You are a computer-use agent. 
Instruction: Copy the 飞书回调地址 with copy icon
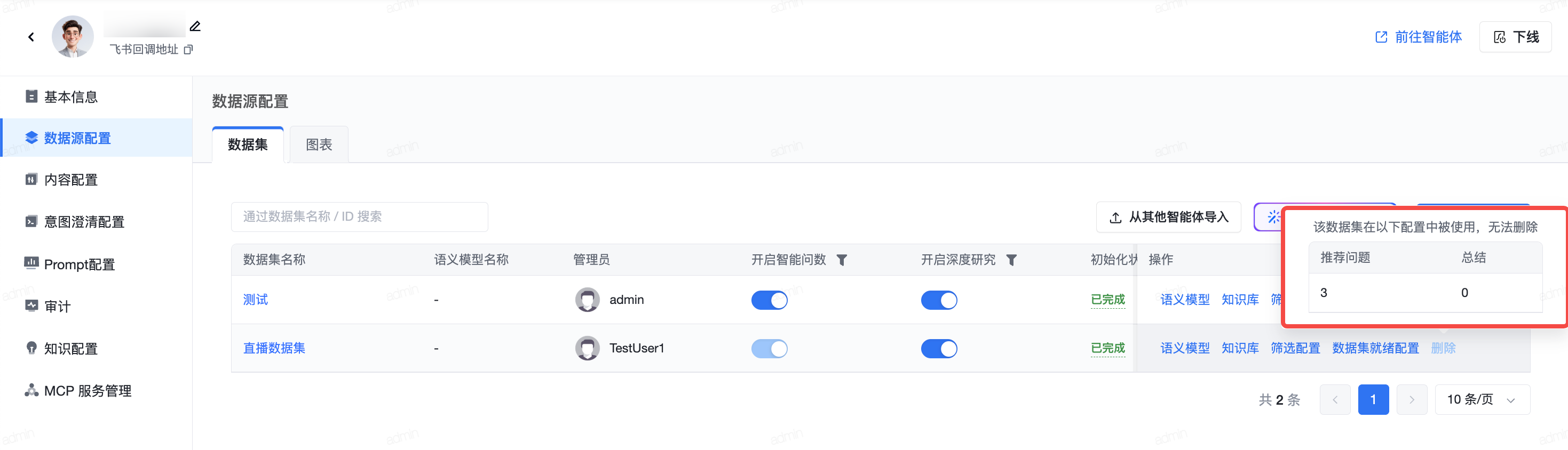click(x=188, y=50)
